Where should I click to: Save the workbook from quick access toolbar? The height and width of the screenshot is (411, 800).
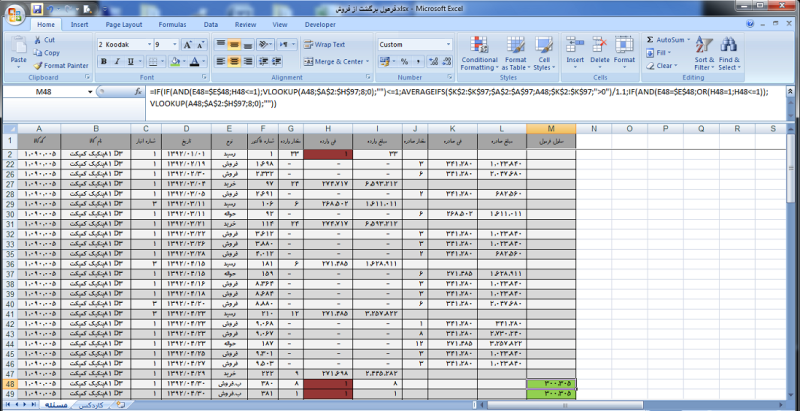pos(37,9)
